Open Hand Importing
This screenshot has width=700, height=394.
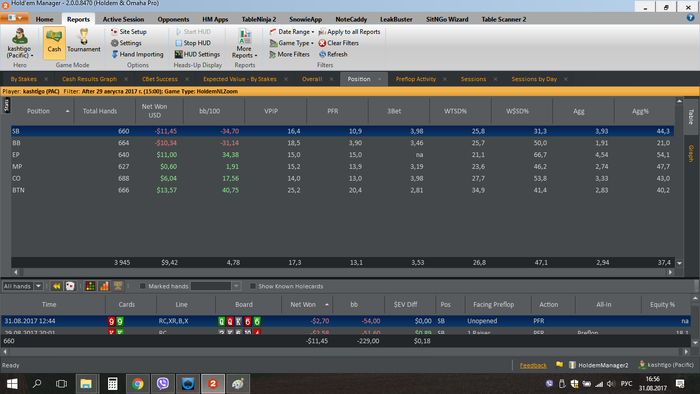pos(137,54)
